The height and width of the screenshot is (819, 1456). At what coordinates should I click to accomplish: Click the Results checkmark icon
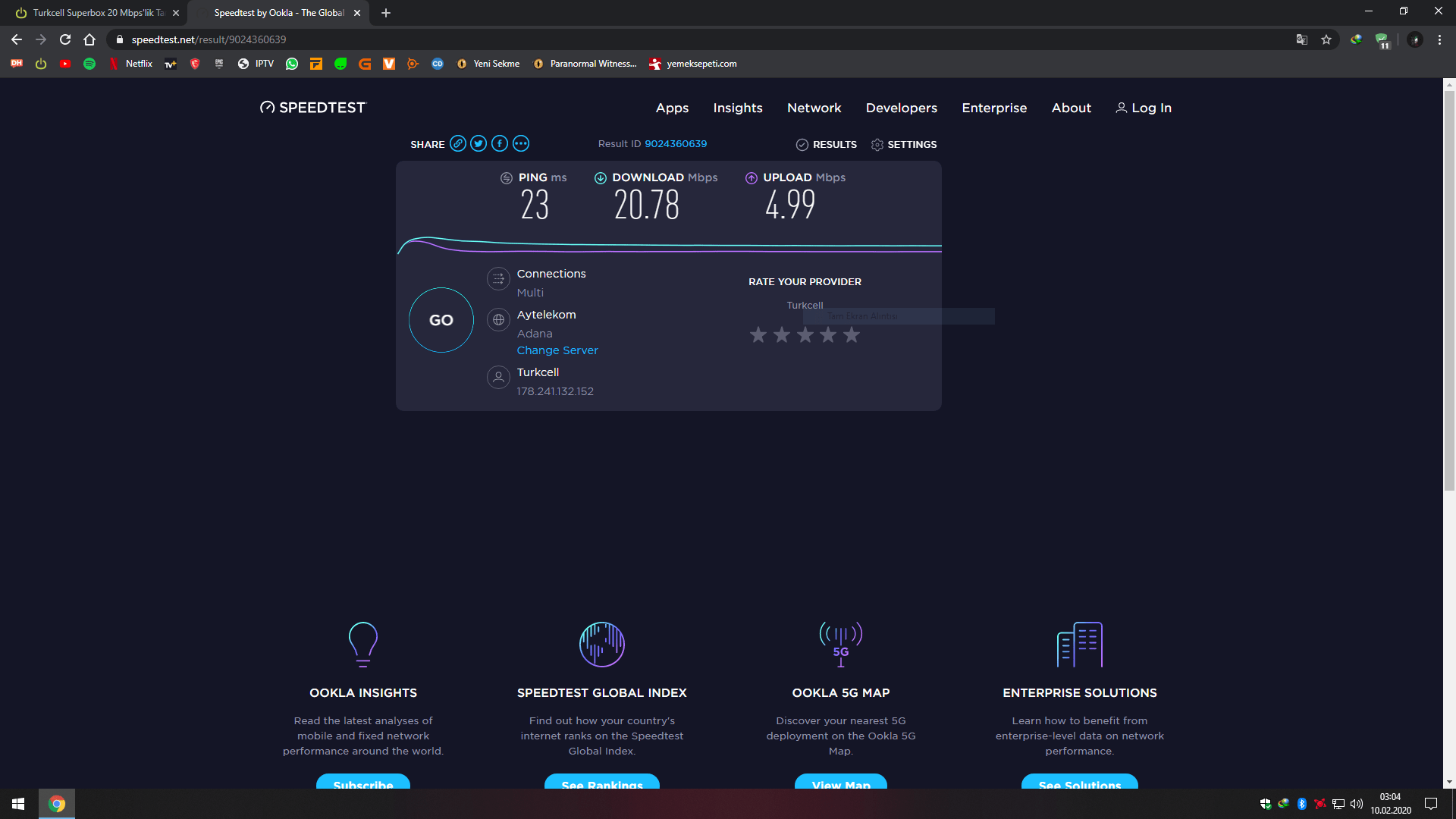(802, 145)
